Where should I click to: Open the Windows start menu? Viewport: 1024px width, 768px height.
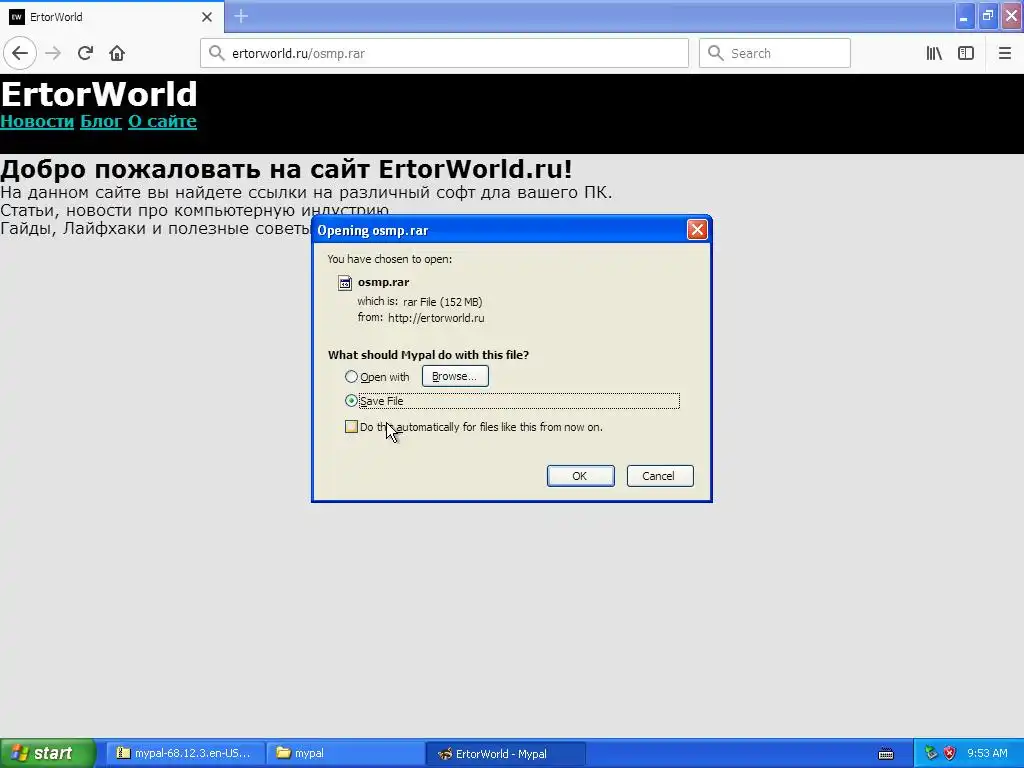(x=48, y=753)
